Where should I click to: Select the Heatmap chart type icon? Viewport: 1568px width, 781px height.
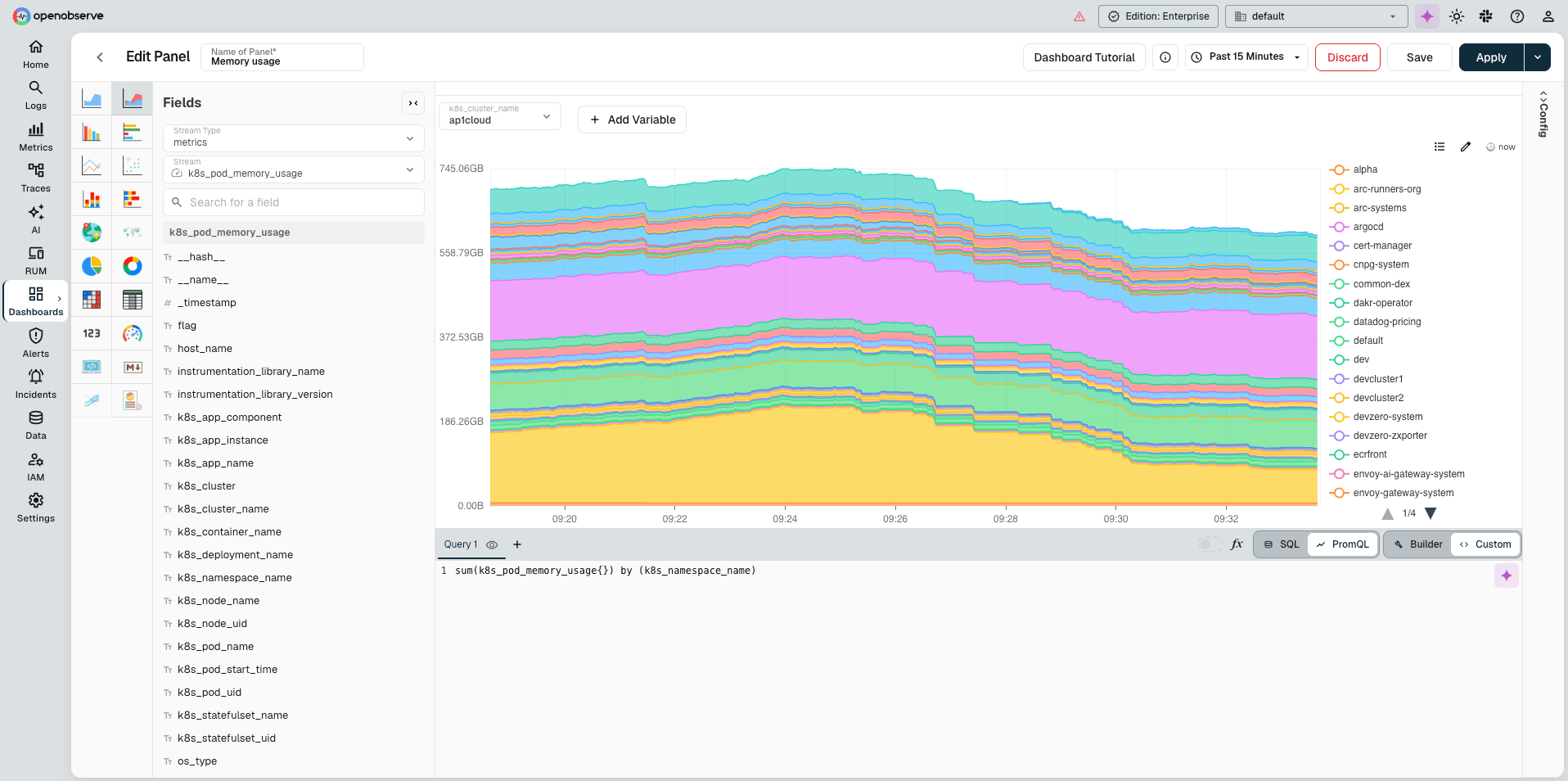pyautogui.click(x=92, y=300)
